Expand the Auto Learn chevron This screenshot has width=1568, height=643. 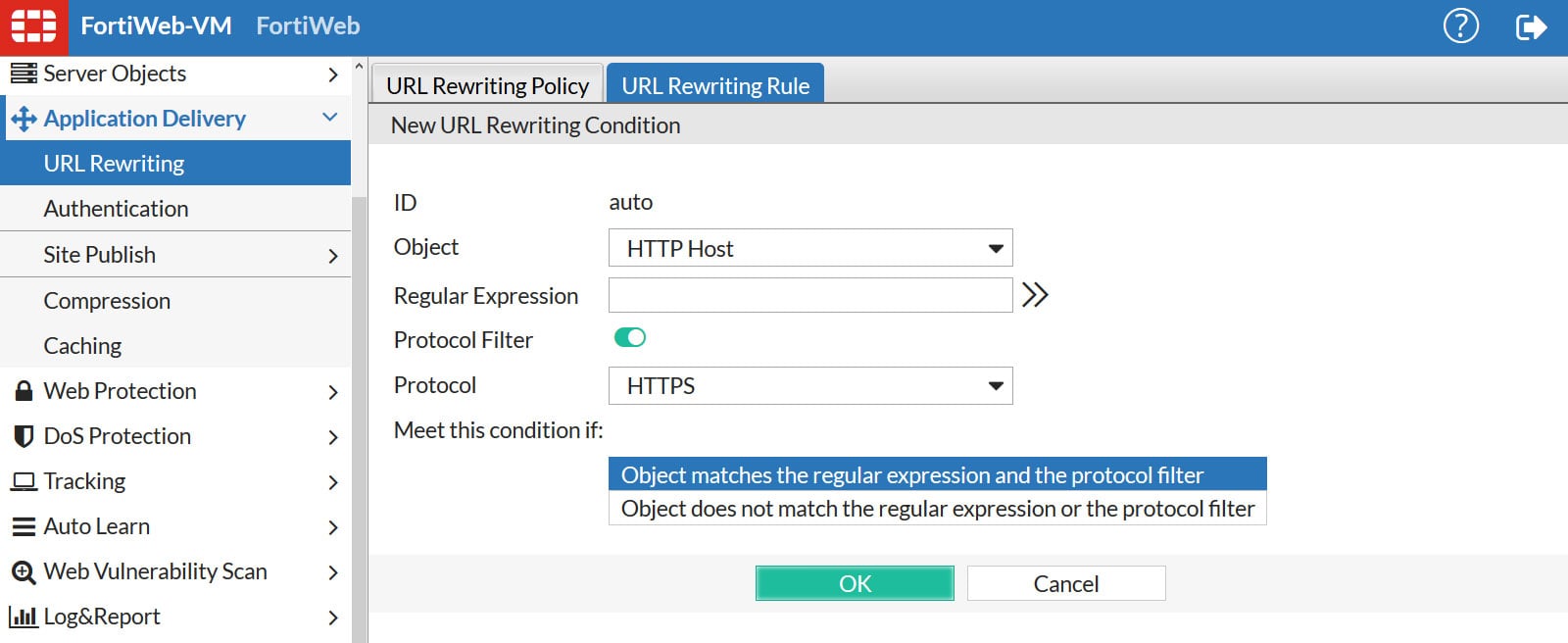click(x=333, y=527)
